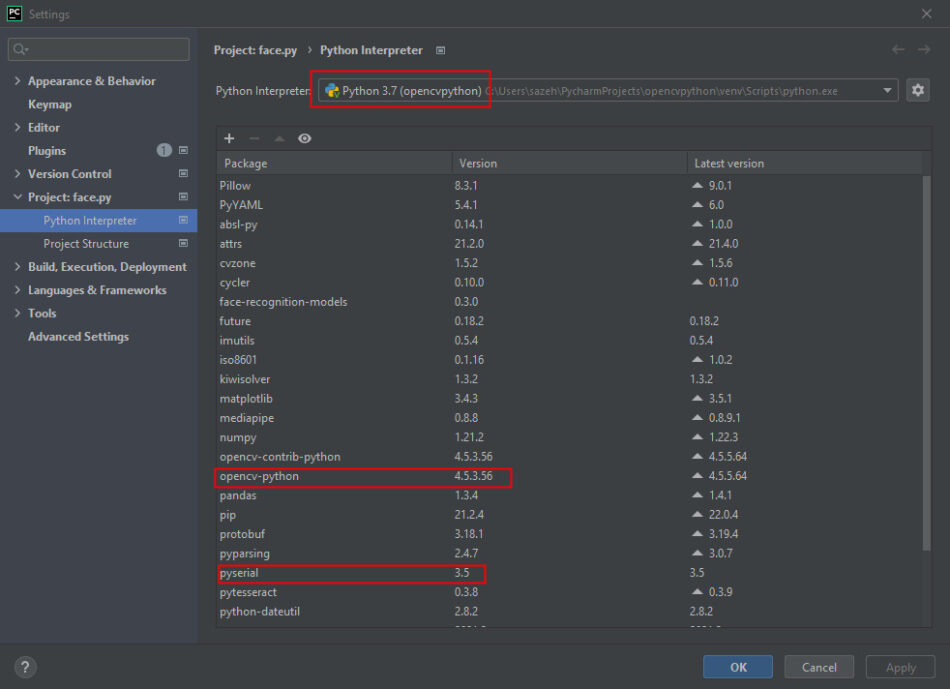Click the add package plus icon

tap(229, 139)
